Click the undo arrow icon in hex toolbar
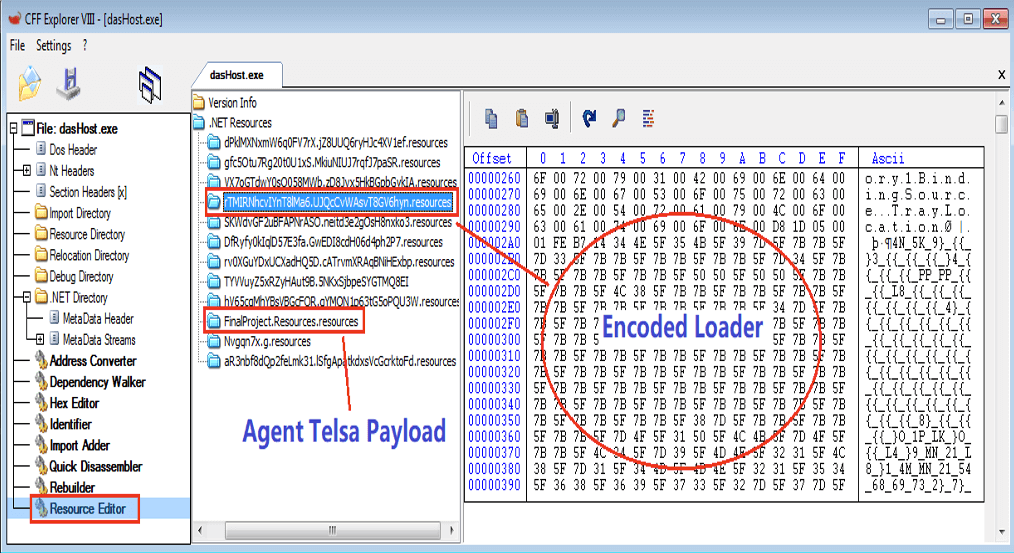The height and width of the screenshot is (553, 1014). point(589,118)
